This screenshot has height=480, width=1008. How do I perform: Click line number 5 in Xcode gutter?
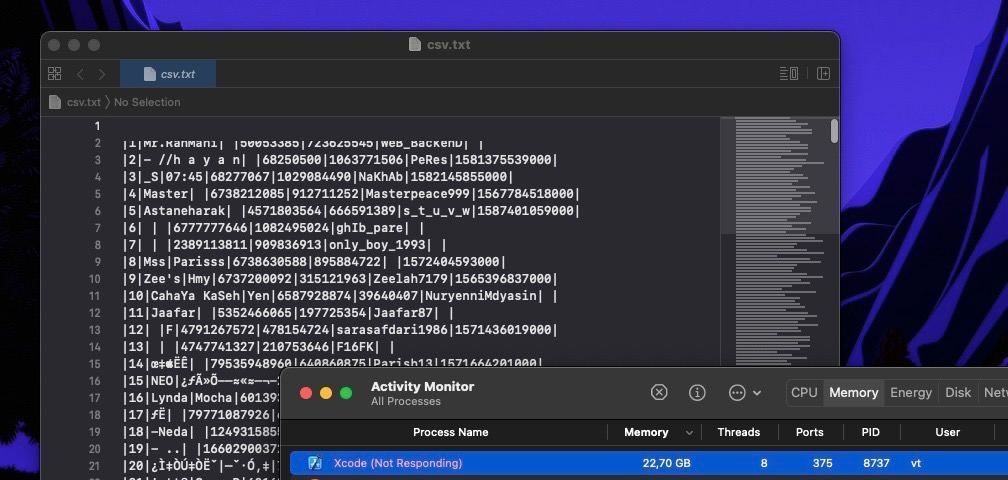(98, 194)
